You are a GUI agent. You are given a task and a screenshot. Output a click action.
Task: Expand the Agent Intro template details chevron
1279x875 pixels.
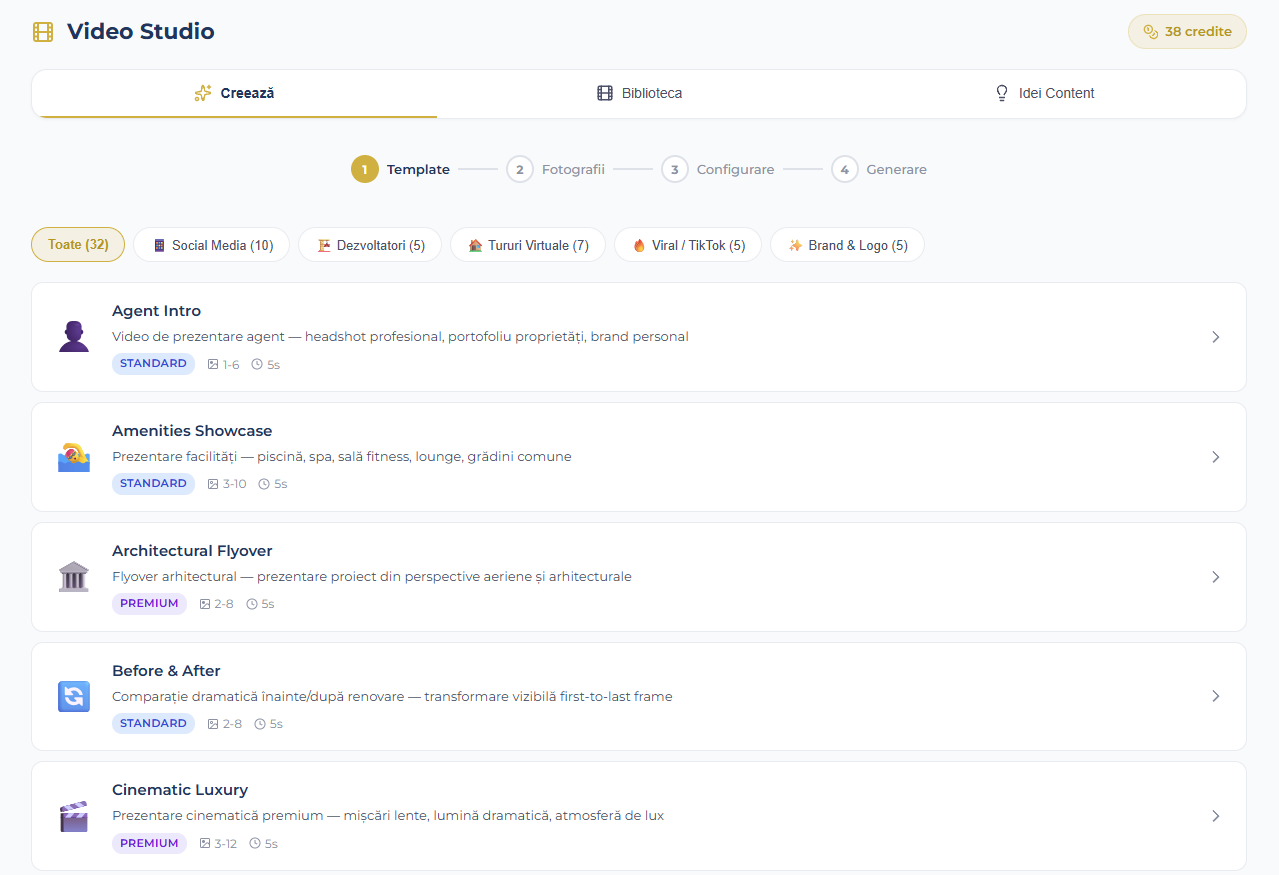coord(1216,337)
